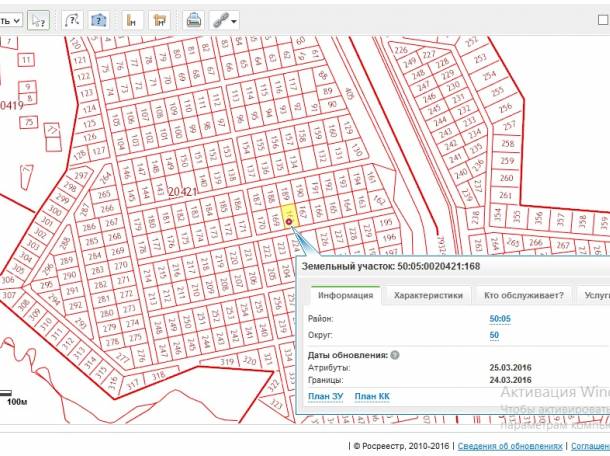Open the Соглашение footer link
610x456 pixels.
pos(590,446)
